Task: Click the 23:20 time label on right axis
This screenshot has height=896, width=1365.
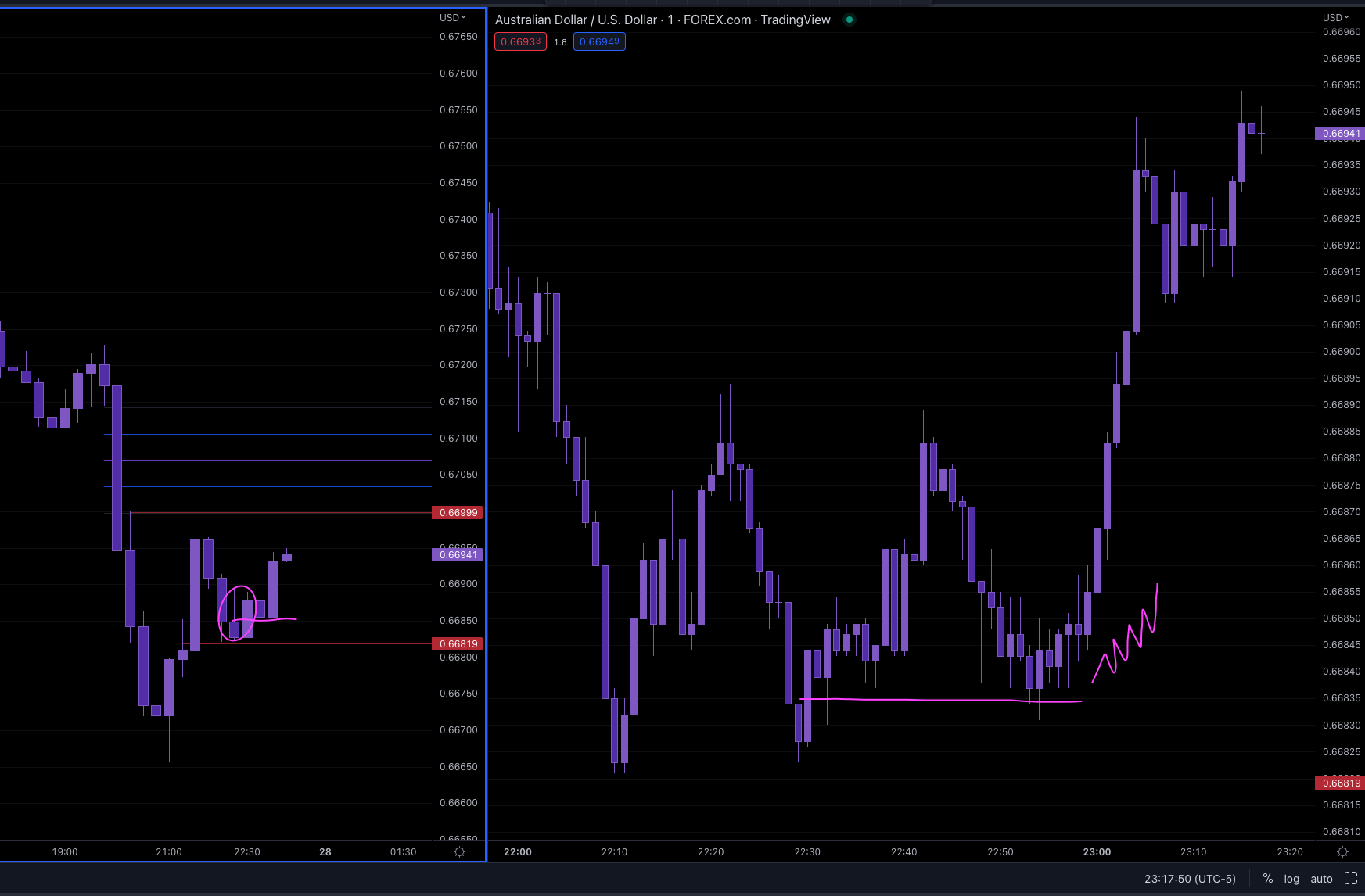Action: point(1290,852)
